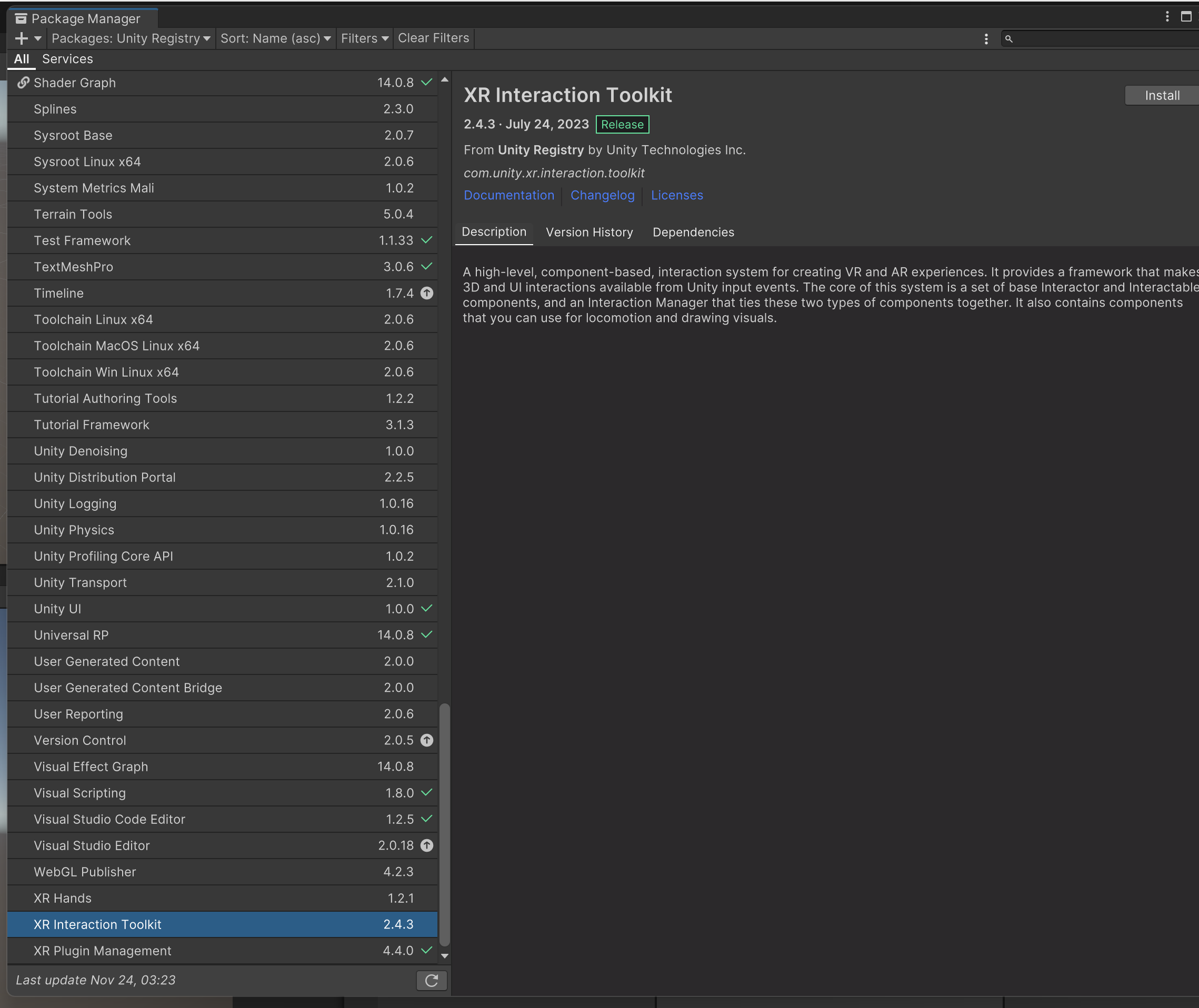Click Version Control update arrow icon
Viewport: 1199px width, 1008px height.
pos(426,740)
